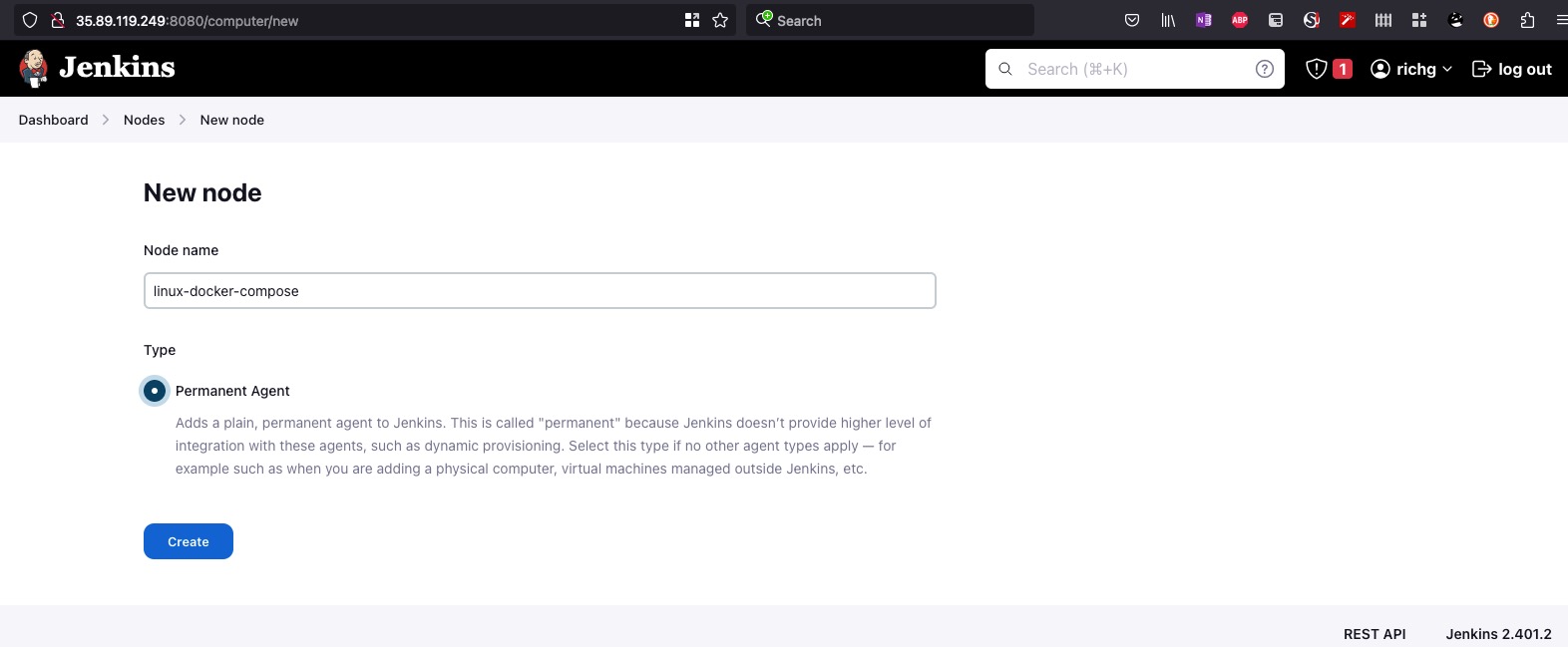Click the gray container tabs extension icon
This screenshot has width=1568, height=647.
pos(1276,20)
